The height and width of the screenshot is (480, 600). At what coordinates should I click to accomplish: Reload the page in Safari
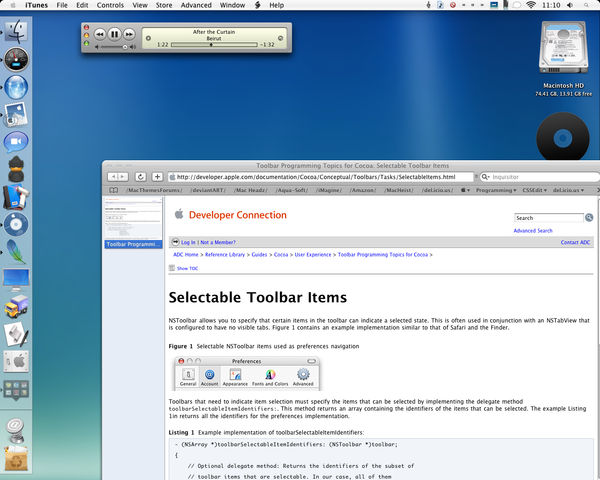coord(140,176)
